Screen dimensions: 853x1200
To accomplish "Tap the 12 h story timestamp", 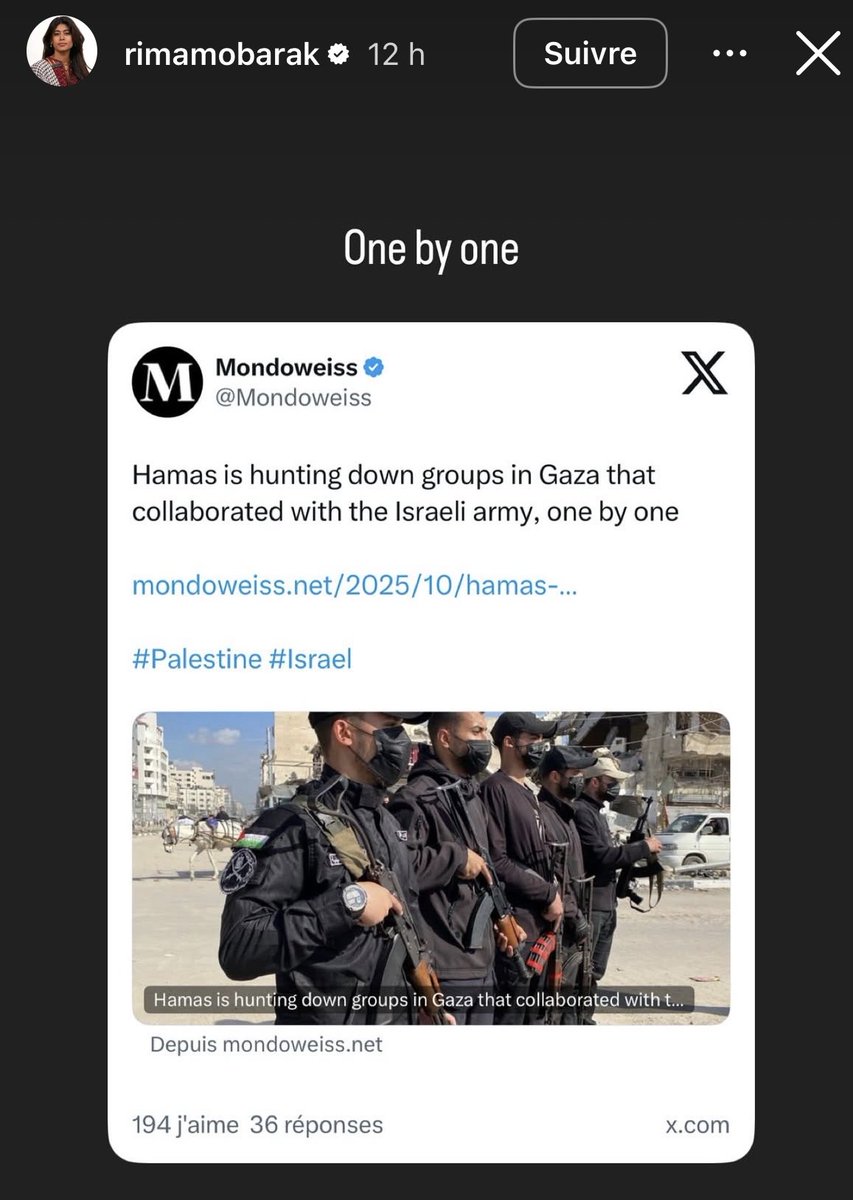I will (x=397, y=54).
